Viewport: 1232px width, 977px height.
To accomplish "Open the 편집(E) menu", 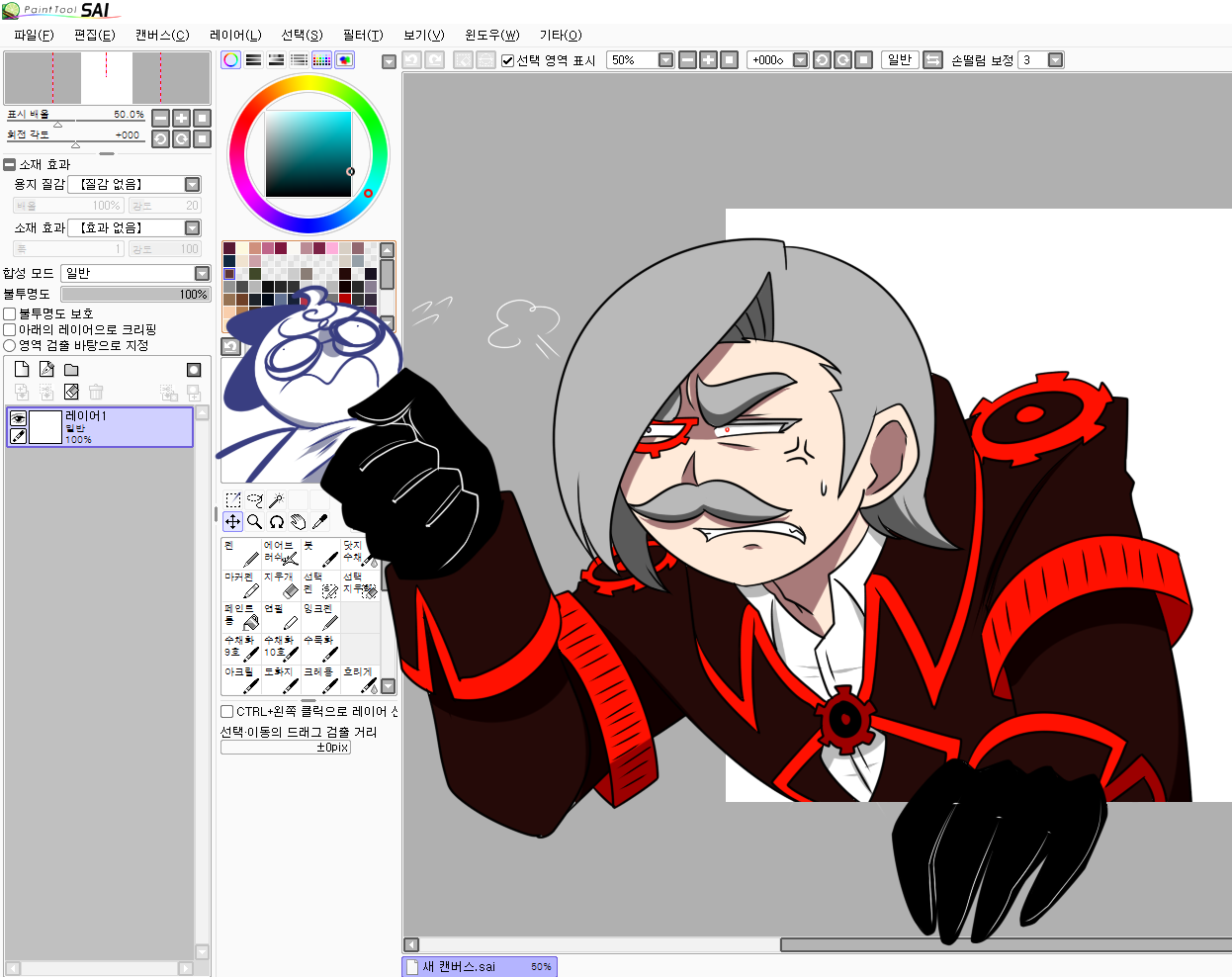I will click(95, 35).
